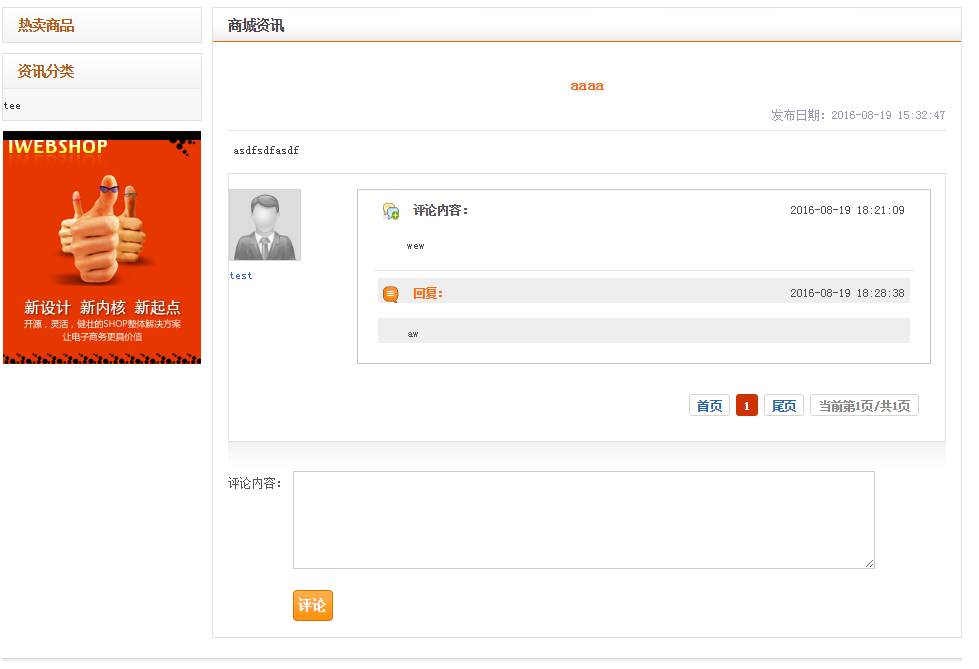Open the user avatar thumbnail
This screenshot has width=979, height=669.
click(265, 225)
